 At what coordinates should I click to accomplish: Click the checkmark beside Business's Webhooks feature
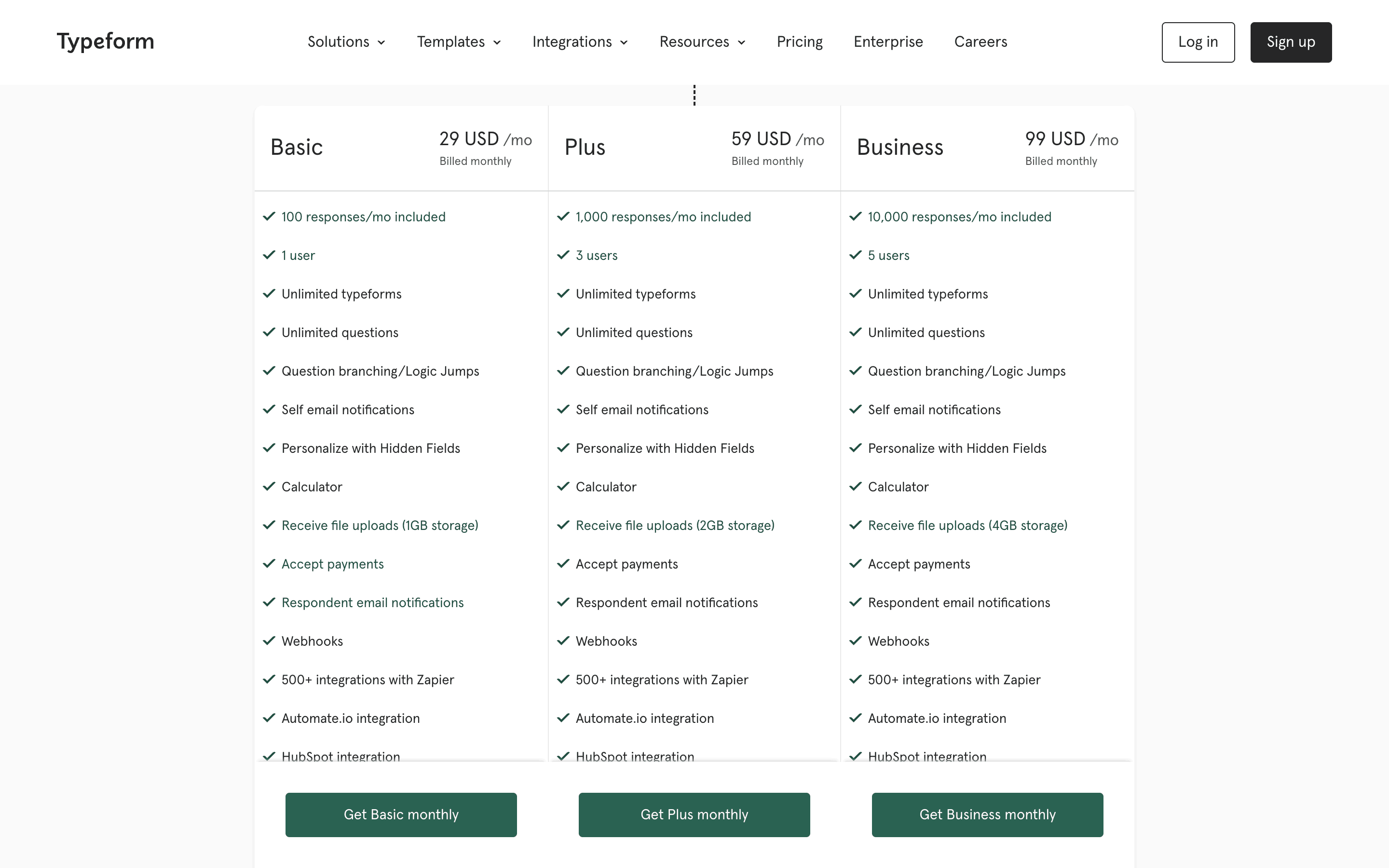coord(855,641)
